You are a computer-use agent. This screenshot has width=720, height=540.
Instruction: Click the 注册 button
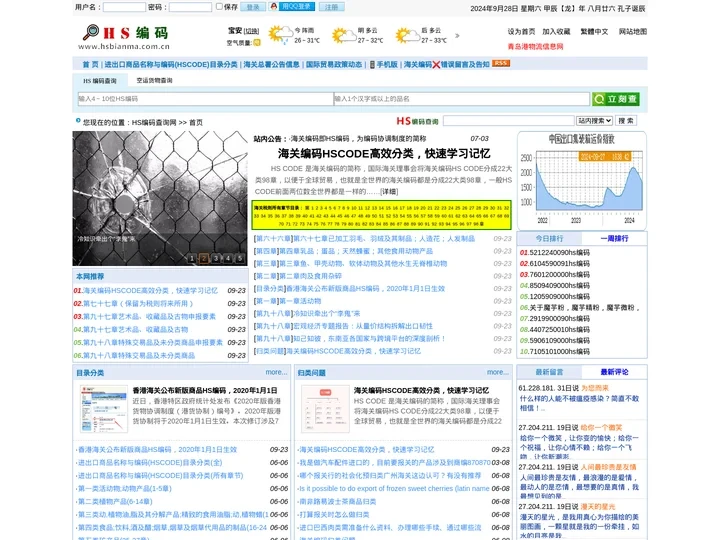(x=332, y=7)
